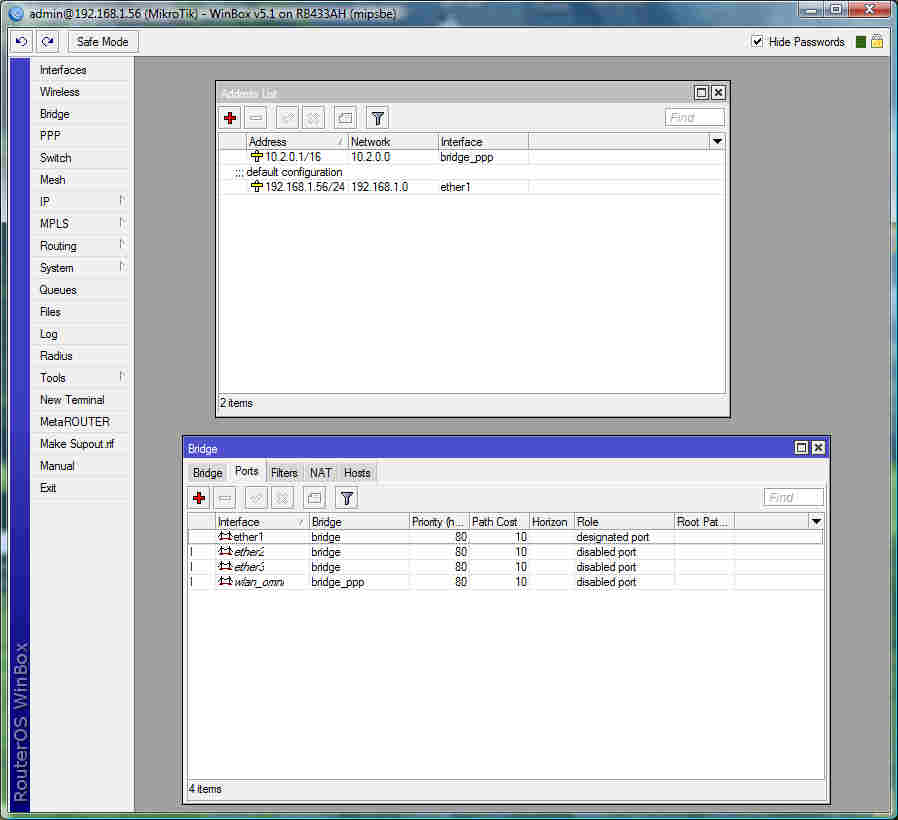
Task: Click the Find field in Bridge window
Action: coord(793,497)
